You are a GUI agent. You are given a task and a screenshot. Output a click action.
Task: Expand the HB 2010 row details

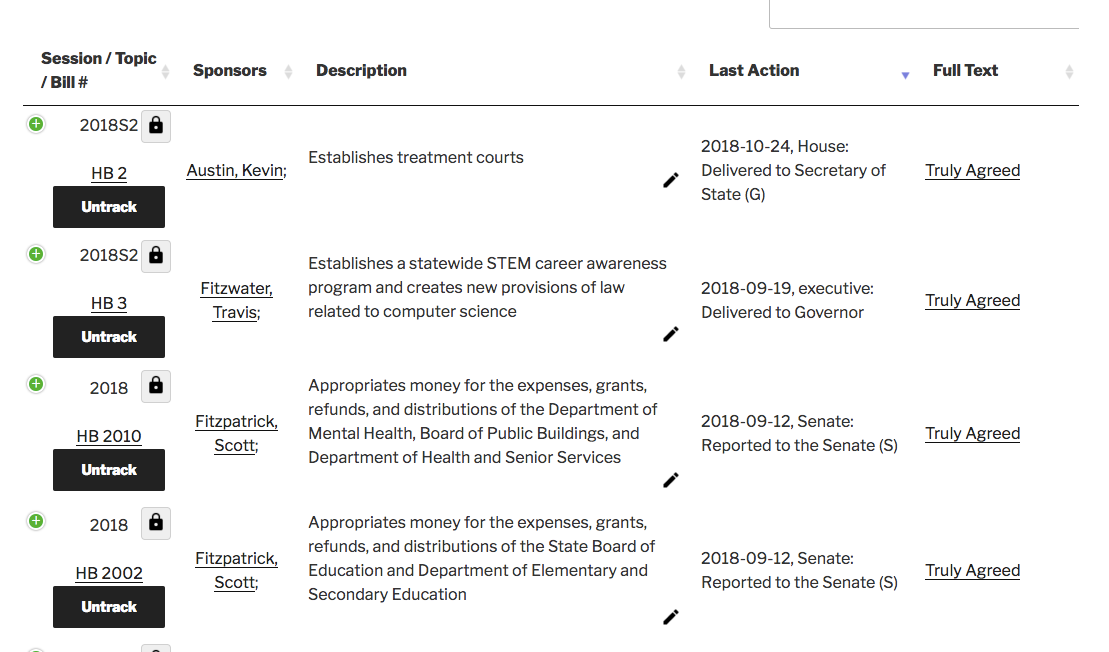coord(36,384)
